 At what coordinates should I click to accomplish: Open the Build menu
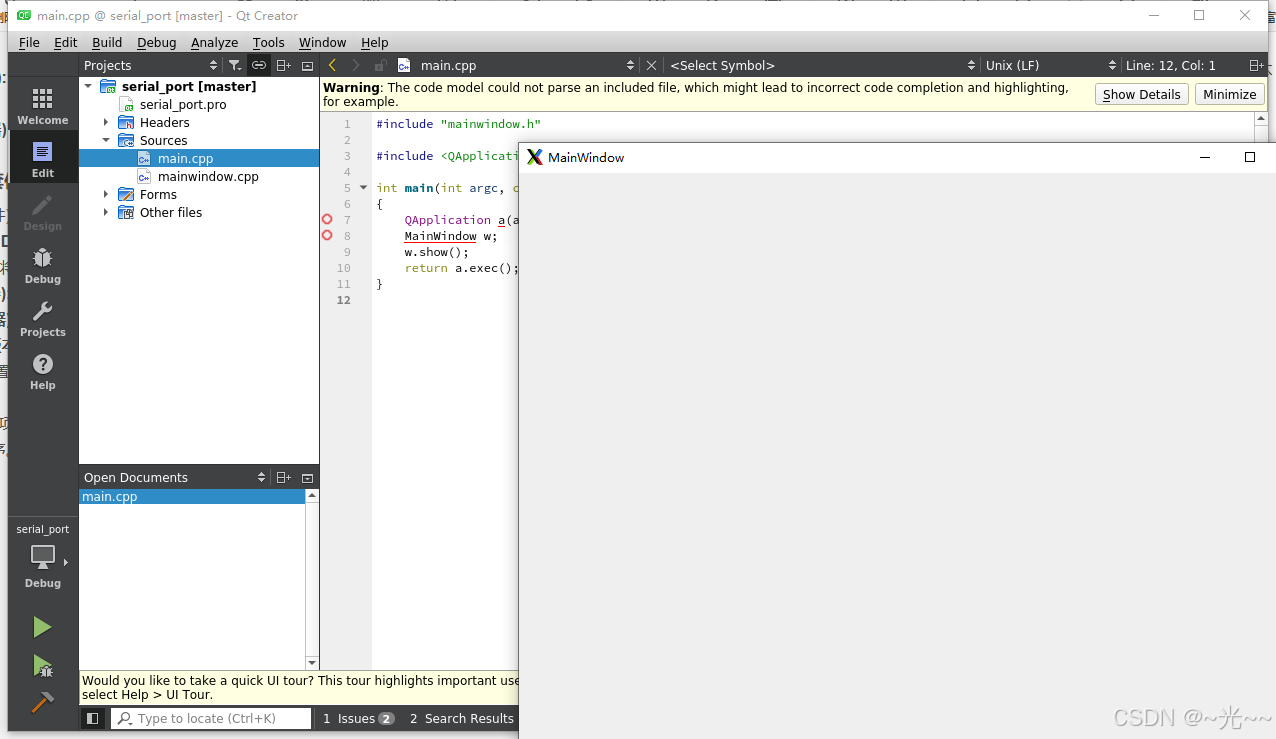click(107, 42)
